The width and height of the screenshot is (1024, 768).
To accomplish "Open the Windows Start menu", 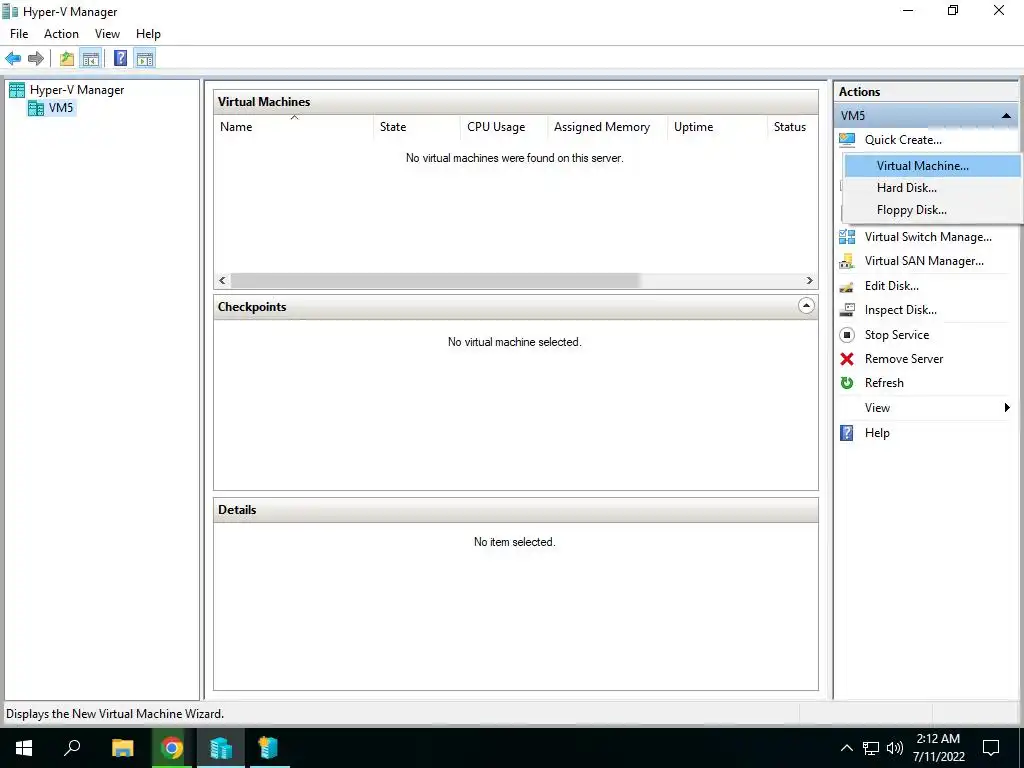I will (x=24, y=748).
